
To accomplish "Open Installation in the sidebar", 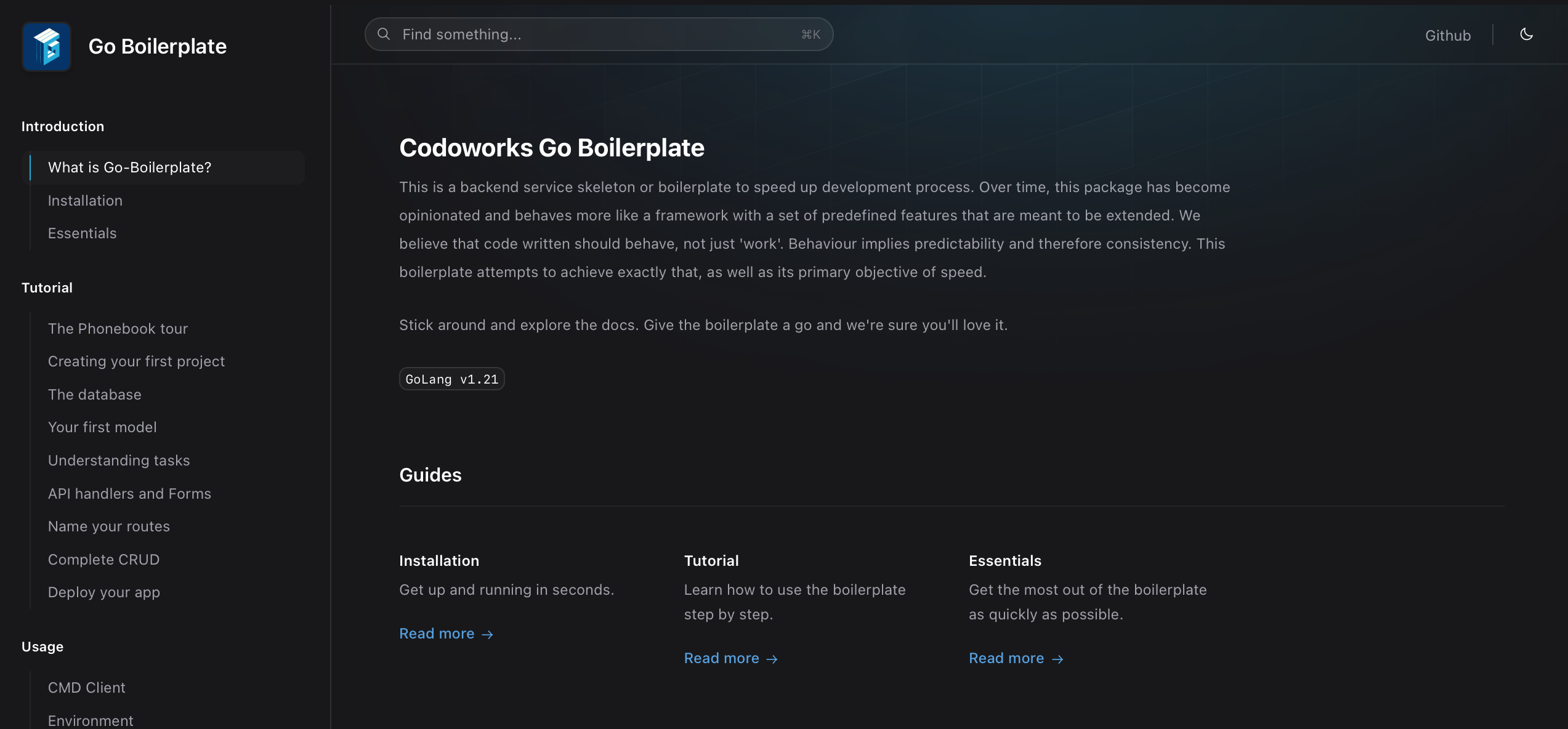I will coord(85,201).
